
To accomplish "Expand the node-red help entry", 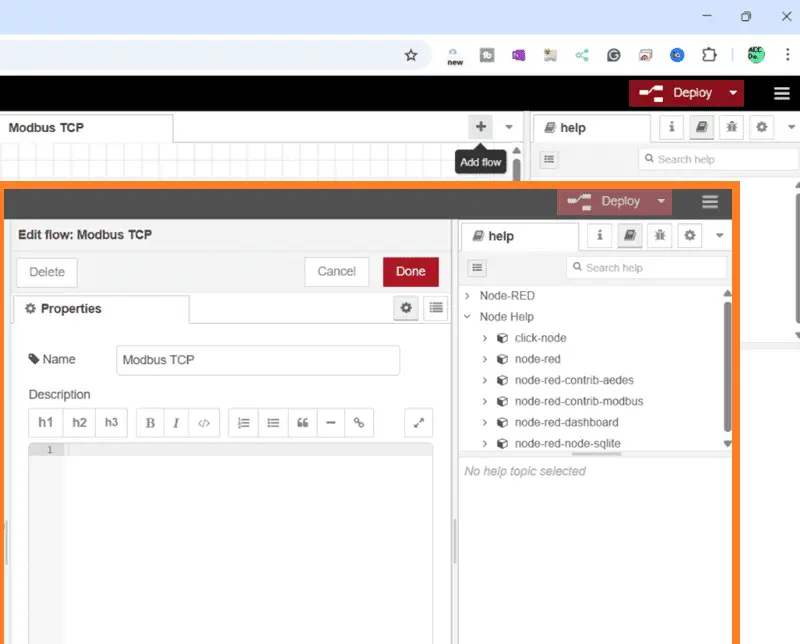I will 485,359.
